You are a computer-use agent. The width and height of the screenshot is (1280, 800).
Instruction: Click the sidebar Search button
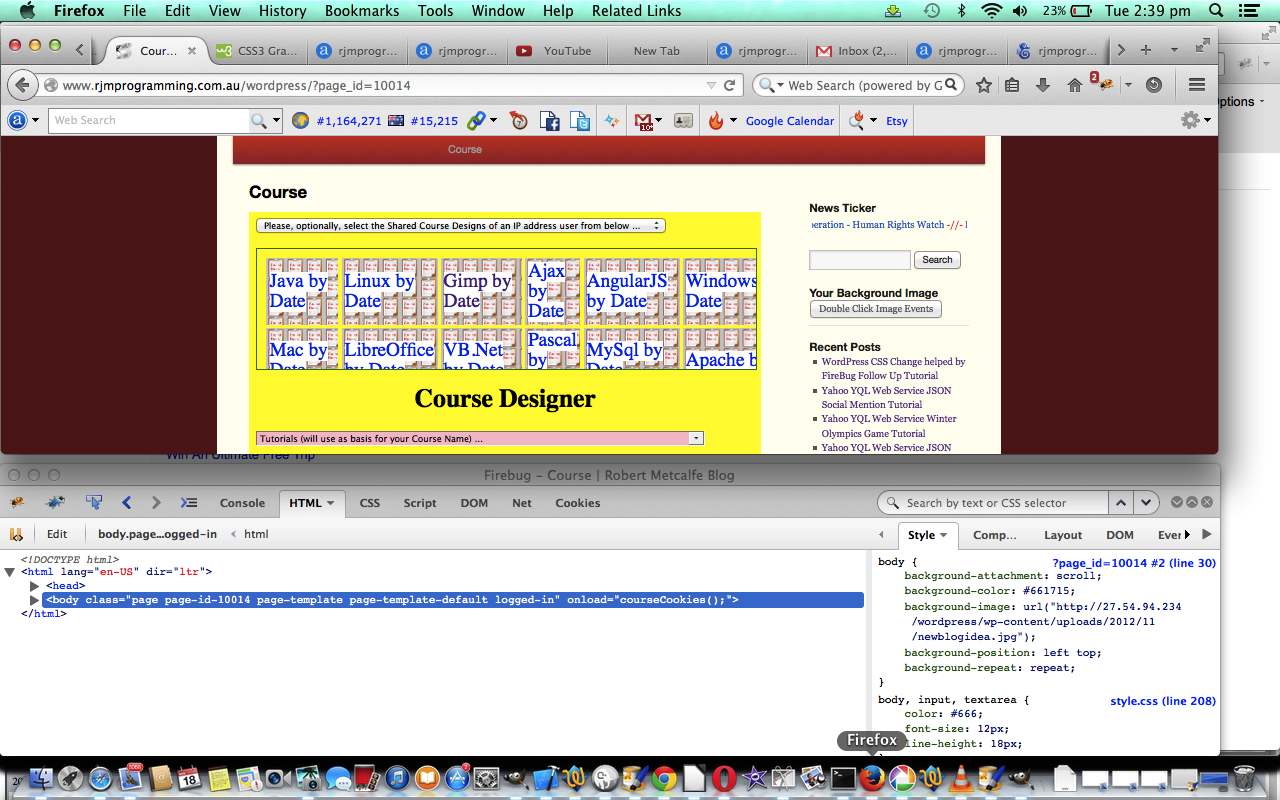coord(937,260)
